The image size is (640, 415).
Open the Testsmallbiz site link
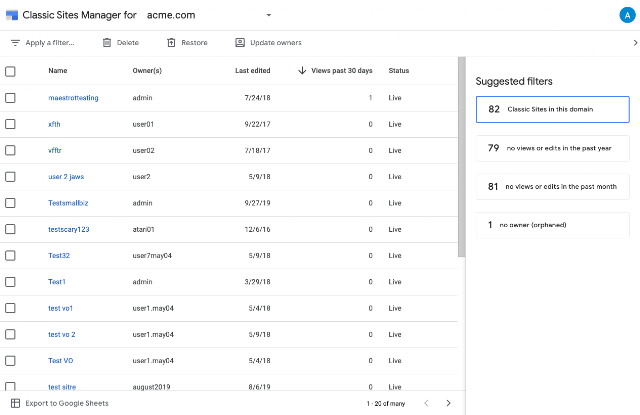tap(68, 203)
